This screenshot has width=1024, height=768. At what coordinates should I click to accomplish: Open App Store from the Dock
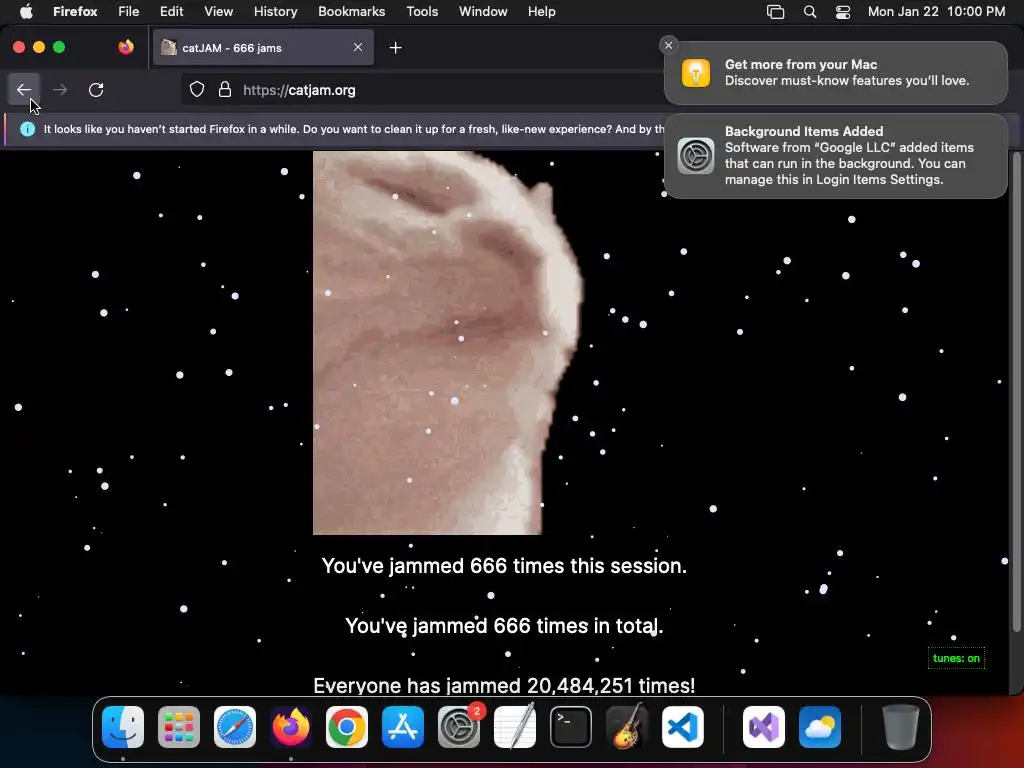pos(403,726)
